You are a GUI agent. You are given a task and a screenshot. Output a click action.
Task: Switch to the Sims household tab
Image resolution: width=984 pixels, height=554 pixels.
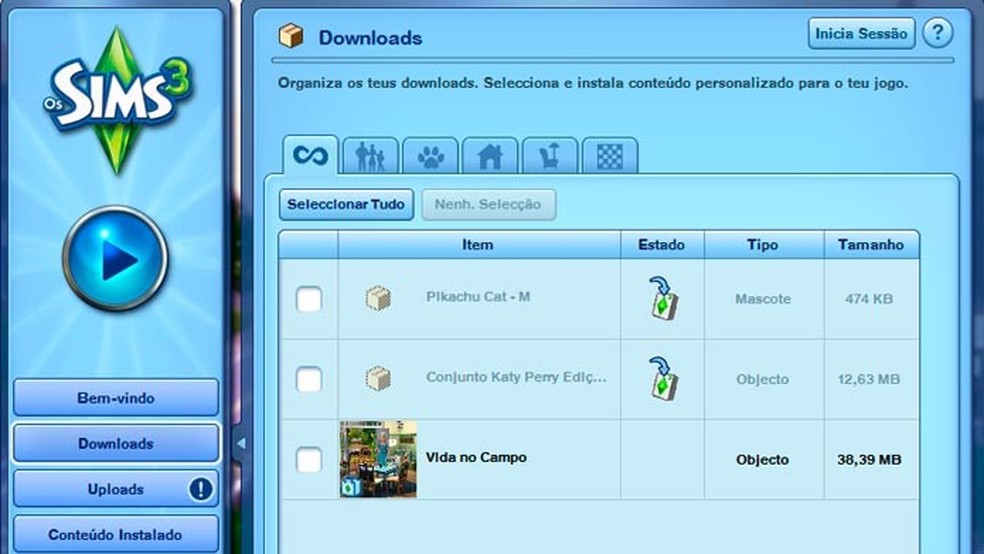(x=370, y=156)
